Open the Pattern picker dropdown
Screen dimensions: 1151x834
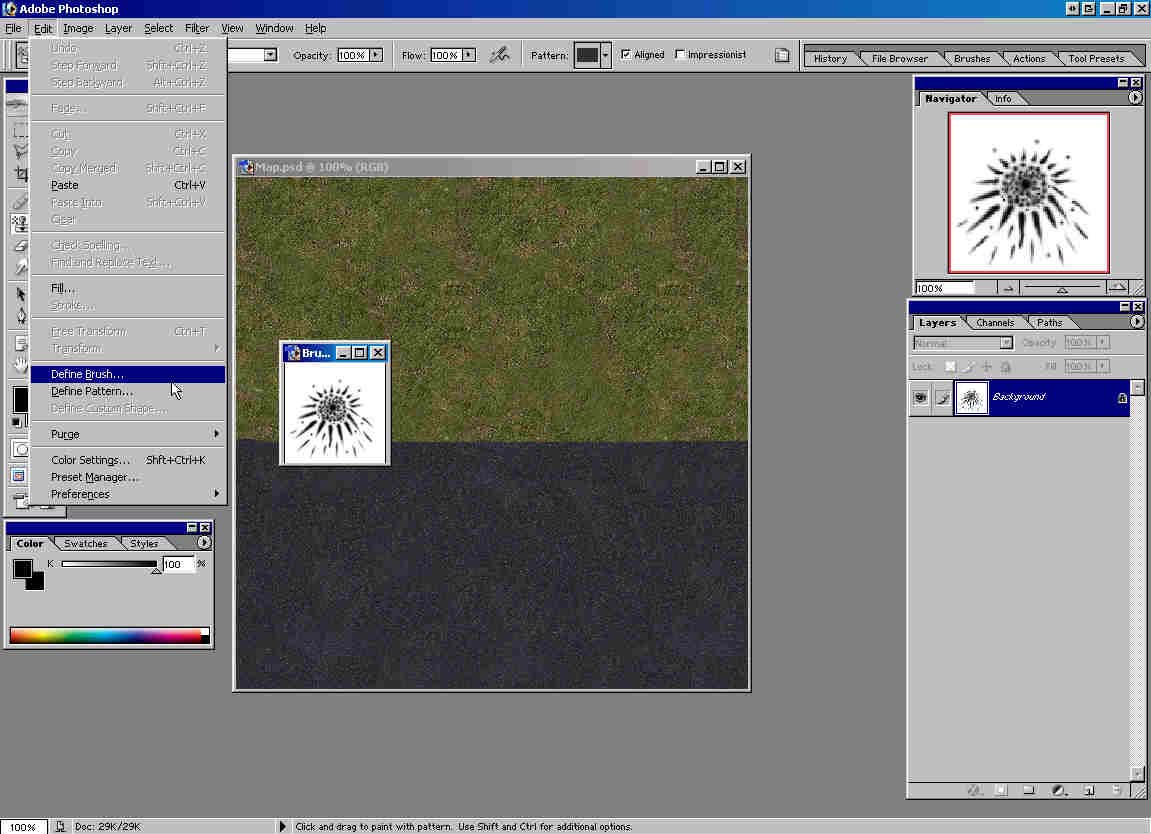click(605, 55)
